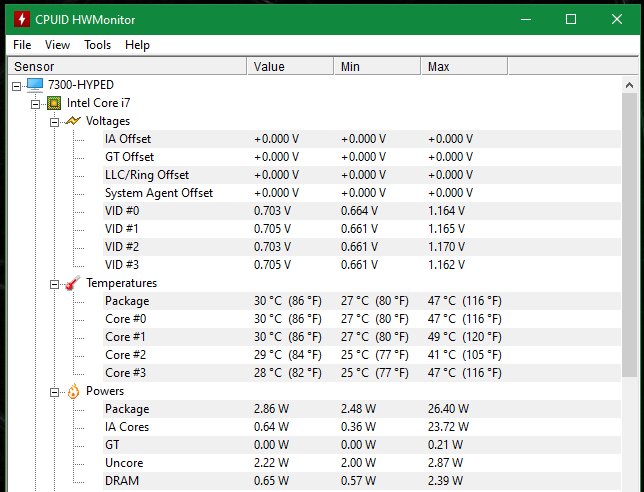Select the Core #0 row

(x=362, y=319)
